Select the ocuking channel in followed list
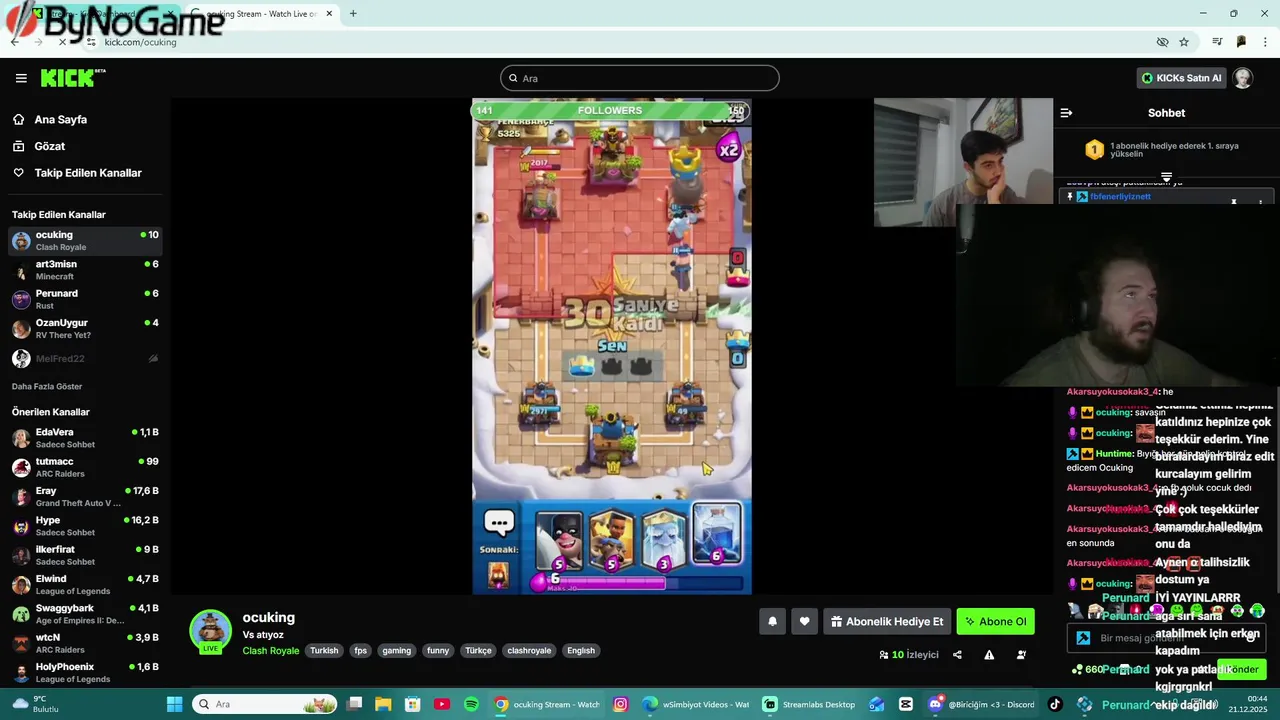The width and height of the screenshot is (1280, 720). pos(84,241)
